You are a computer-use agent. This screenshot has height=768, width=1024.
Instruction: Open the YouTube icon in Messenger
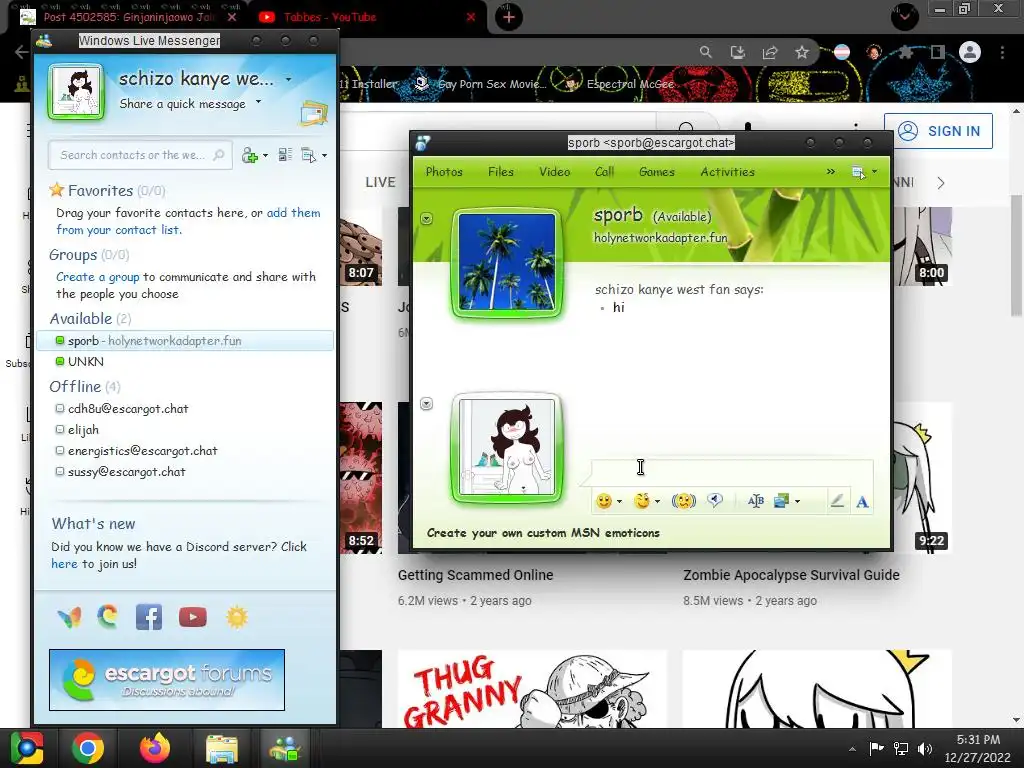193,616
